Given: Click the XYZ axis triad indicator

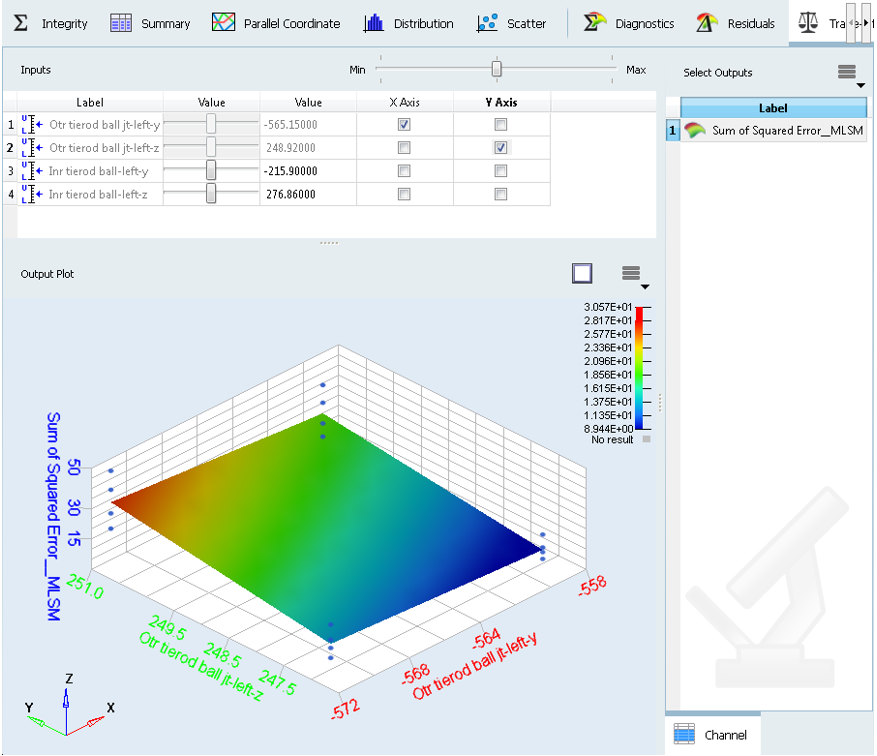Looking at the screenshot, I should click(x=67, y=706).
